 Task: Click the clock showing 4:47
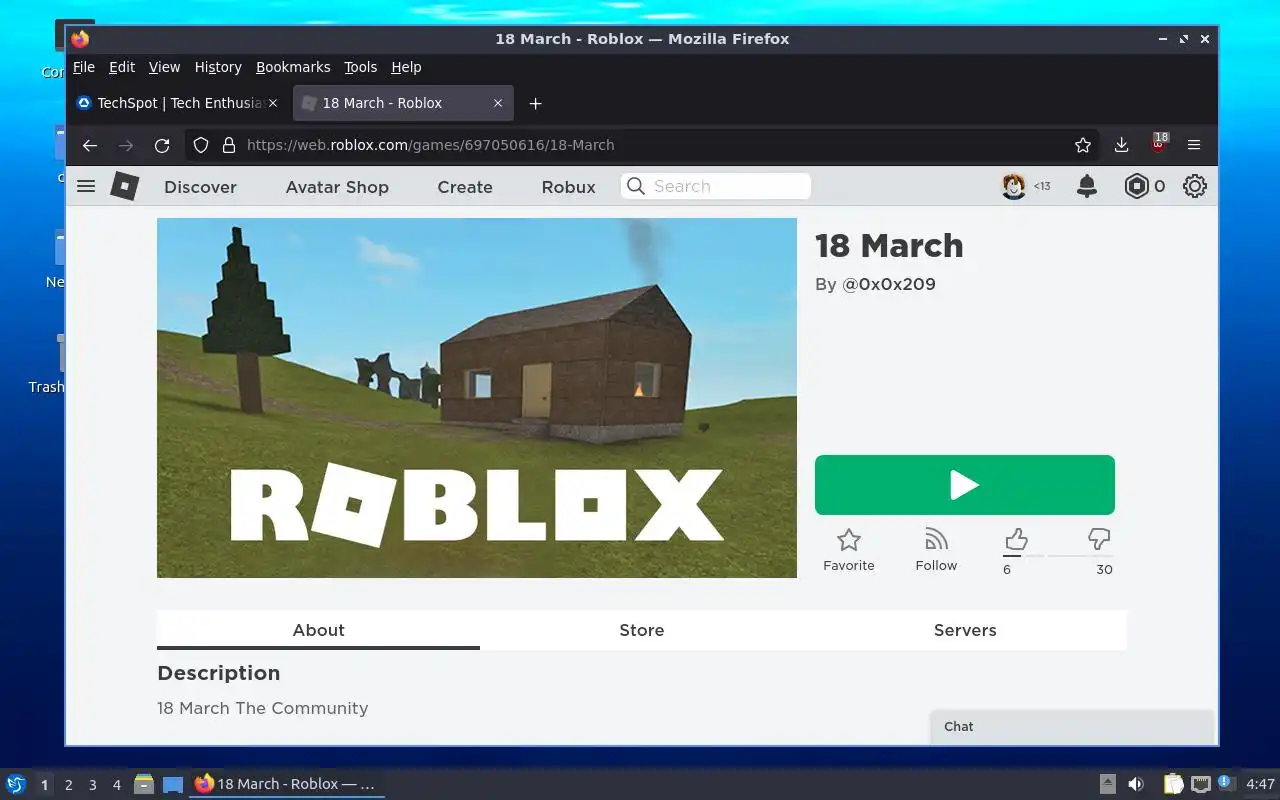(x=1260, y=784)
